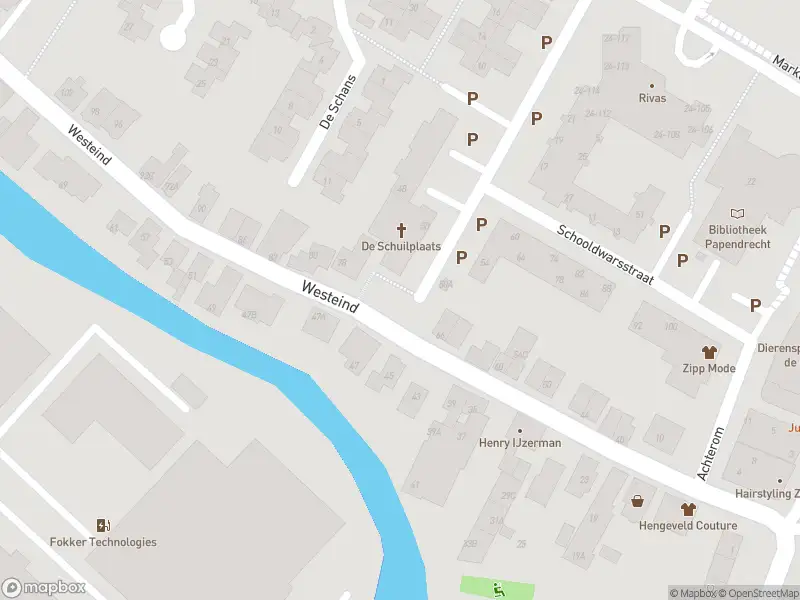Open the Hengeveld Couture shirt icon
Viewport: 800px width, 600px height.
pos(688,509)
